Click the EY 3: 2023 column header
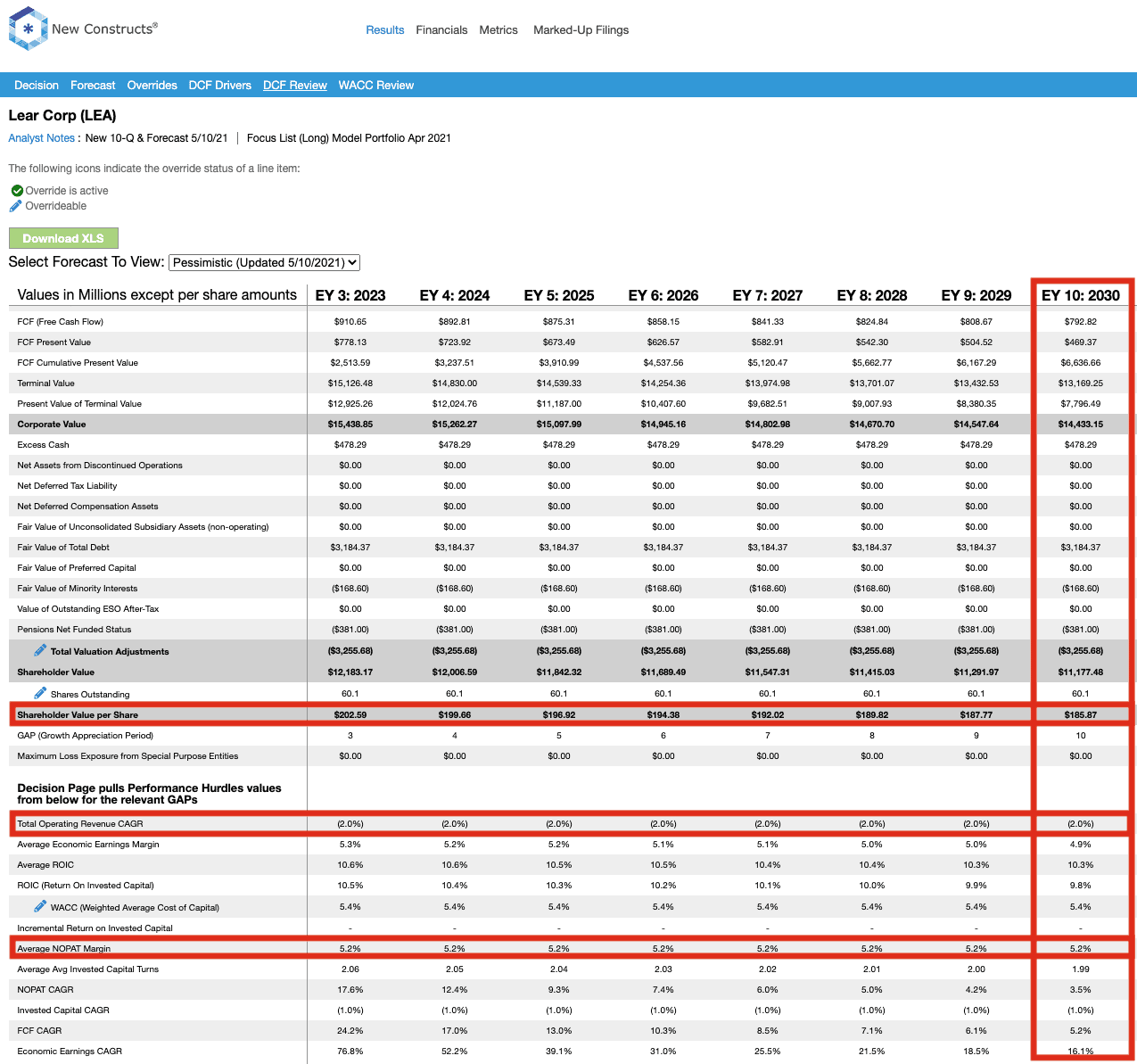 [x=350, y=295]
